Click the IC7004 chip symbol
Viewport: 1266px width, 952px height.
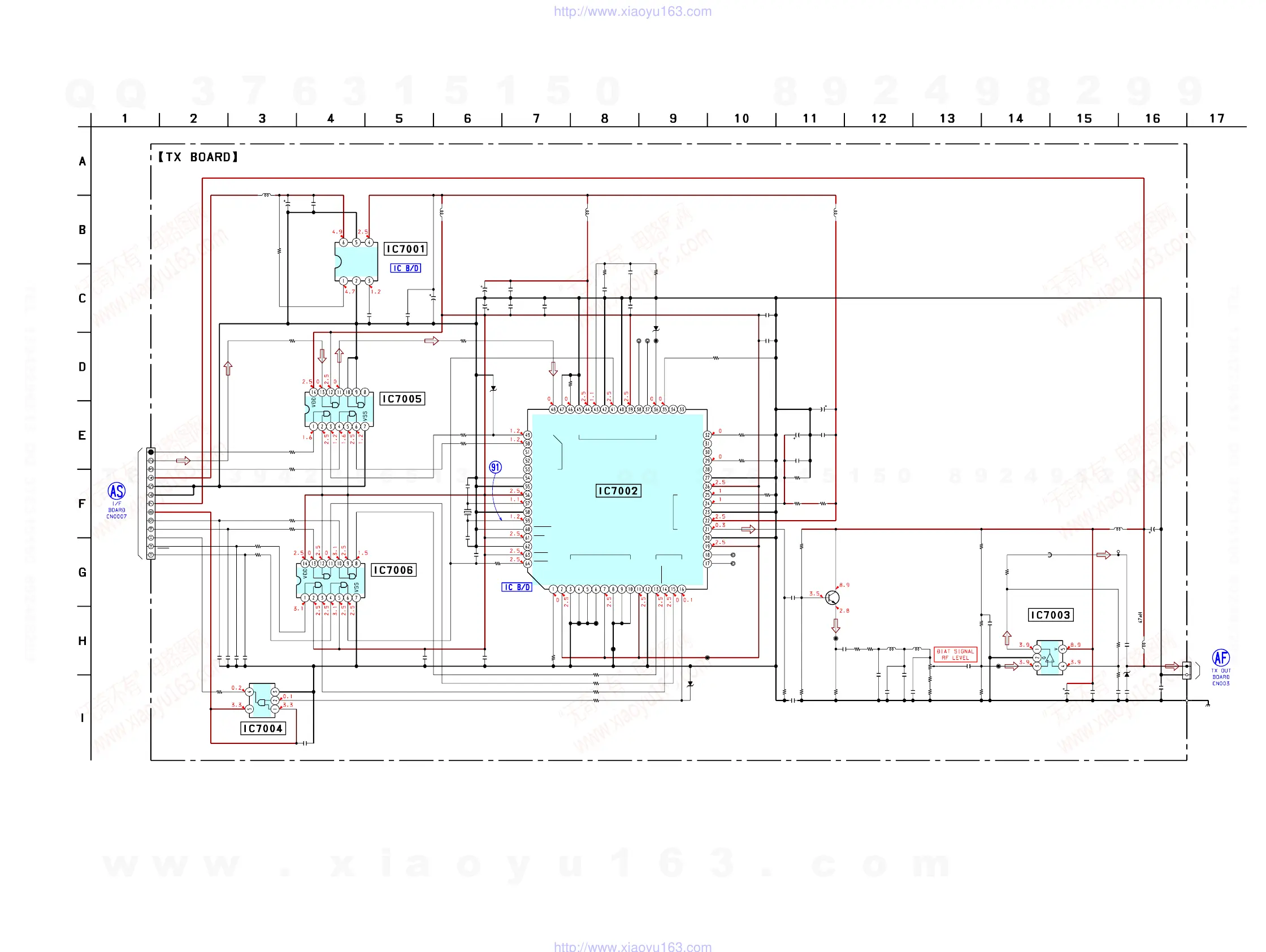(x=262, y=699)
